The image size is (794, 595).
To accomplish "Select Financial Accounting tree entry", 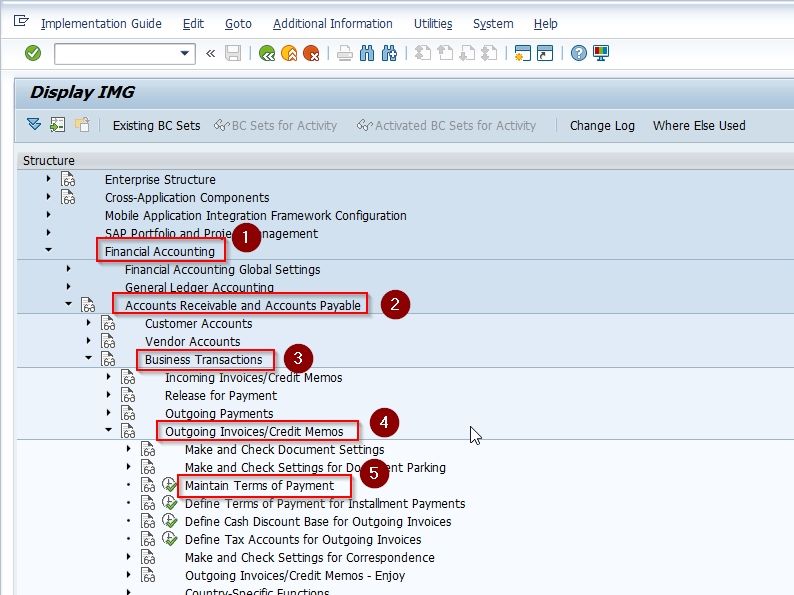I will (x=160, y=252).
